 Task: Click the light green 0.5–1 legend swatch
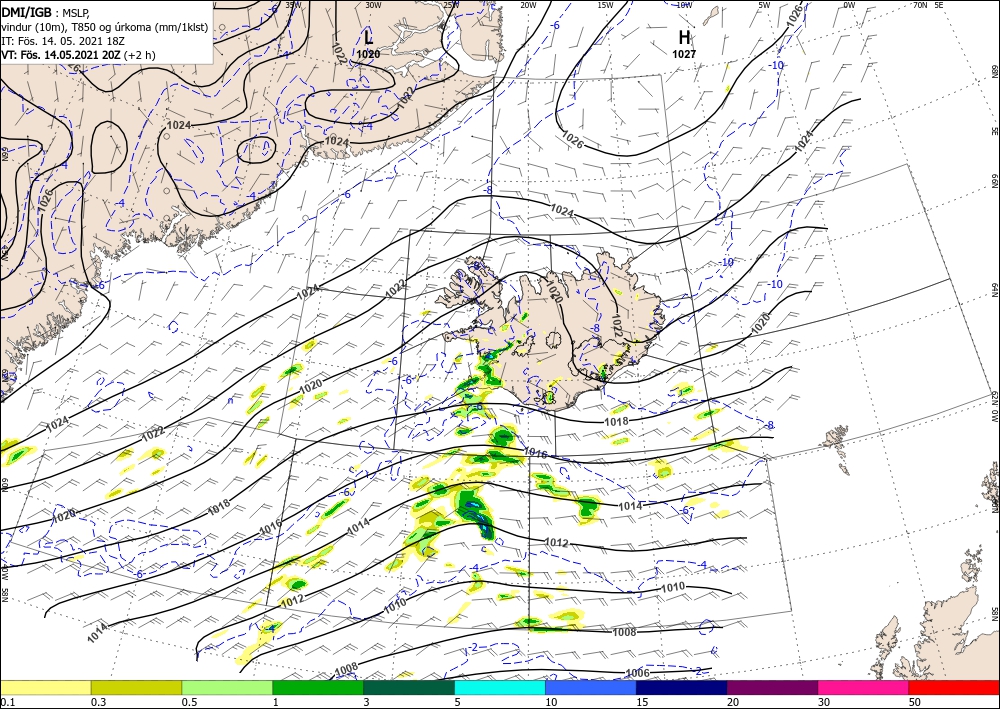click(227, 688)
